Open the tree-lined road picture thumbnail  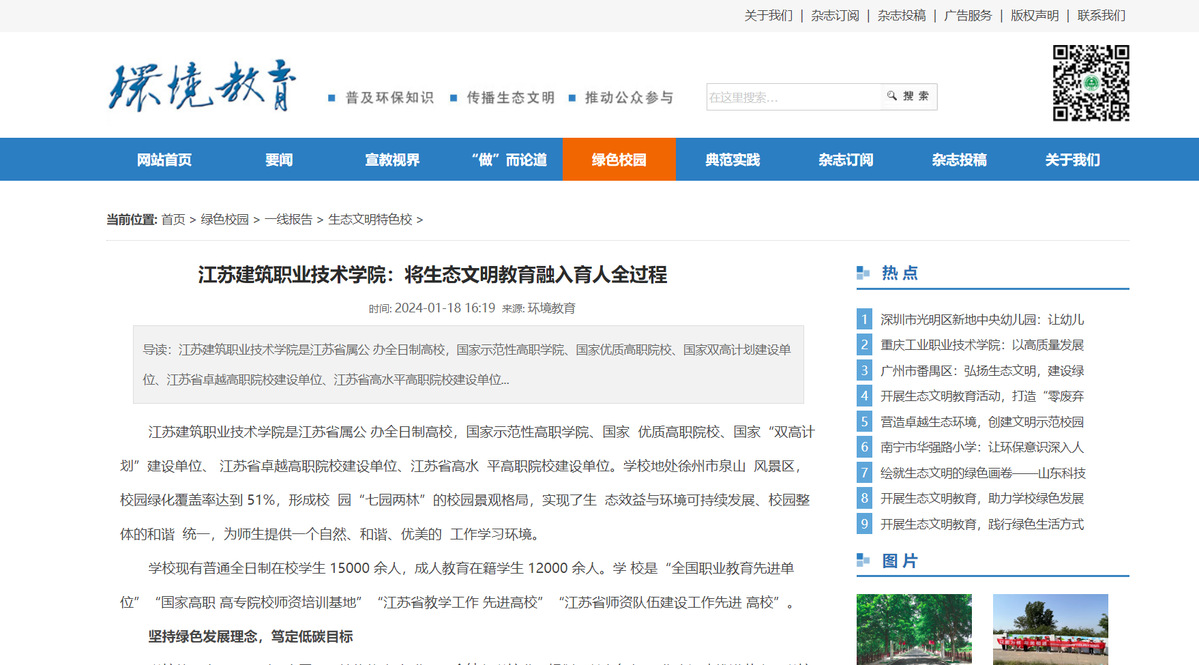point(913,629)
